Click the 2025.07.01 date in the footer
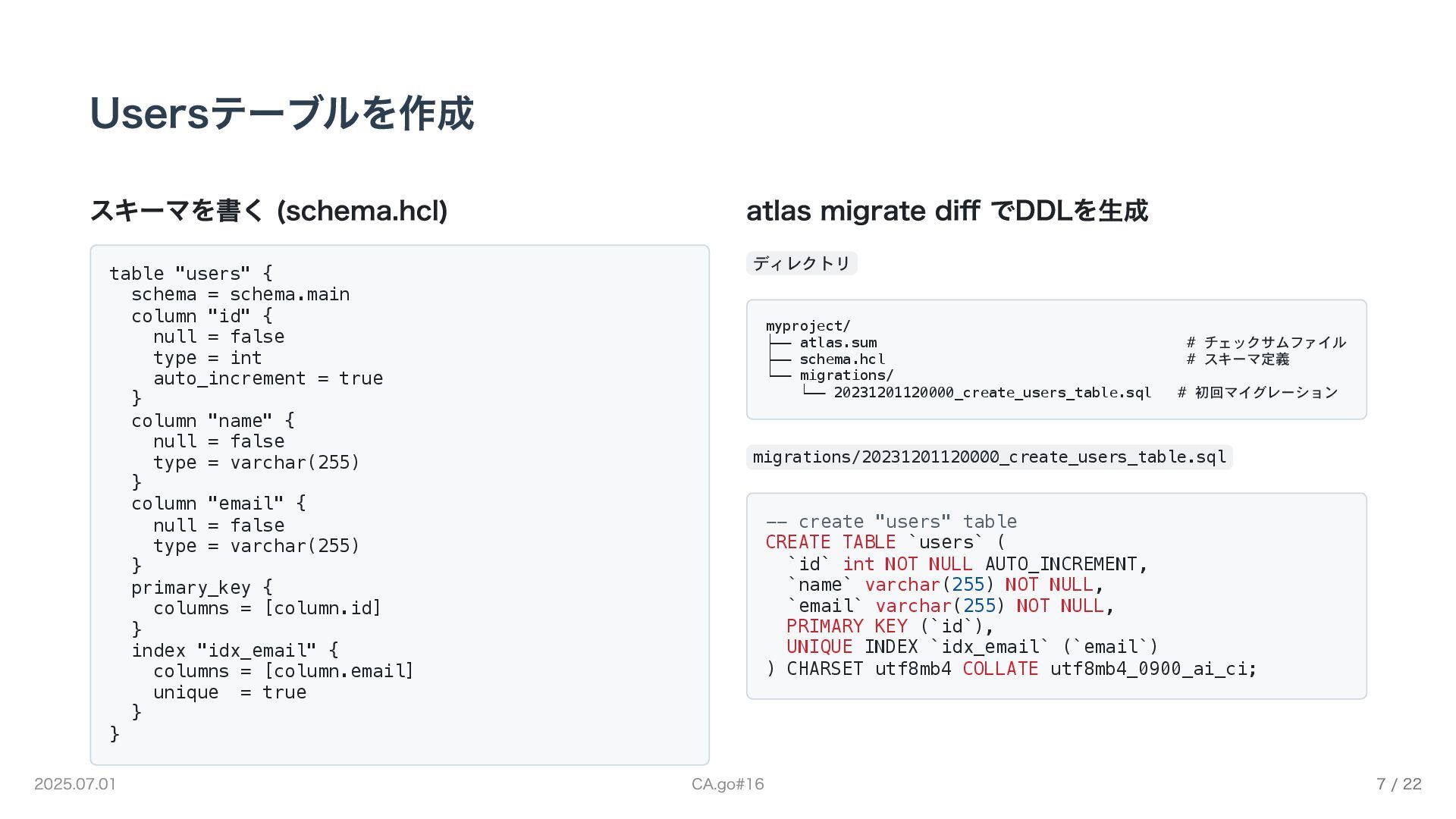This screenshot has height=819, width=1456. coord(75,784)
